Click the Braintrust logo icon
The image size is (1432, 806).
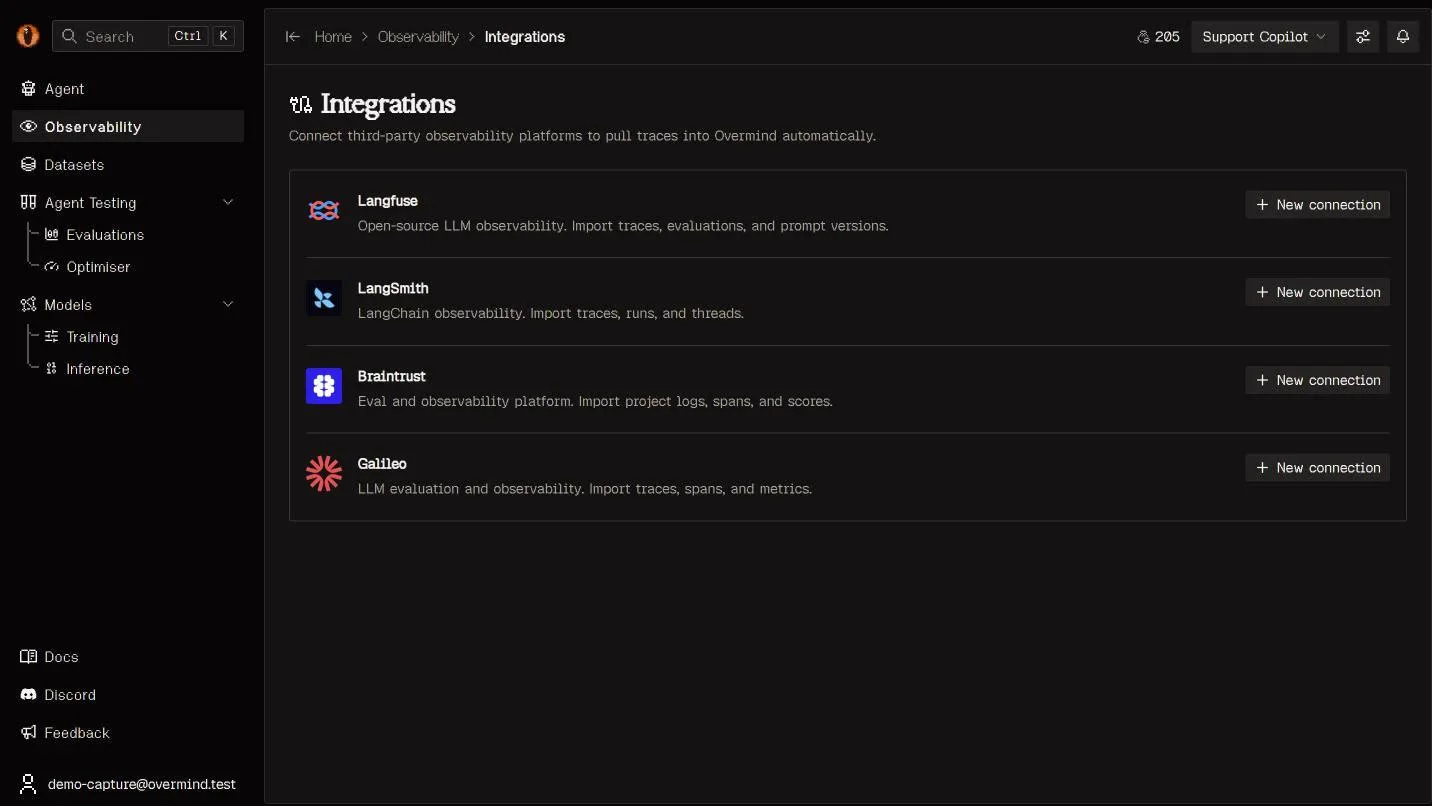pyautogui.click(x=324, y=386)
